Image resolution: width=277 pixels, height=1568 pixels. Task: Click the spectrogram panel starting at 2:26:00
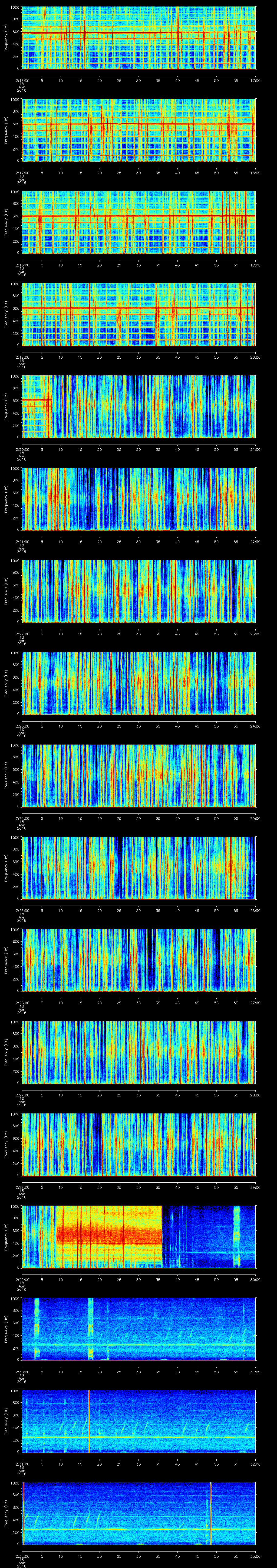(x=139, y=960)
